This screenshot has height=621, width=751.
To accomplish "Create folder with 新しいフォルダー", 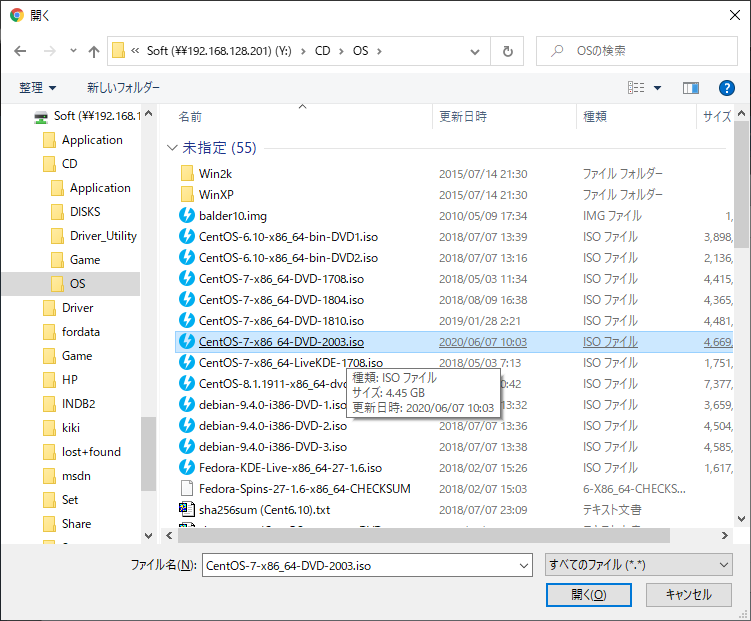I will [x=123, y=88].
